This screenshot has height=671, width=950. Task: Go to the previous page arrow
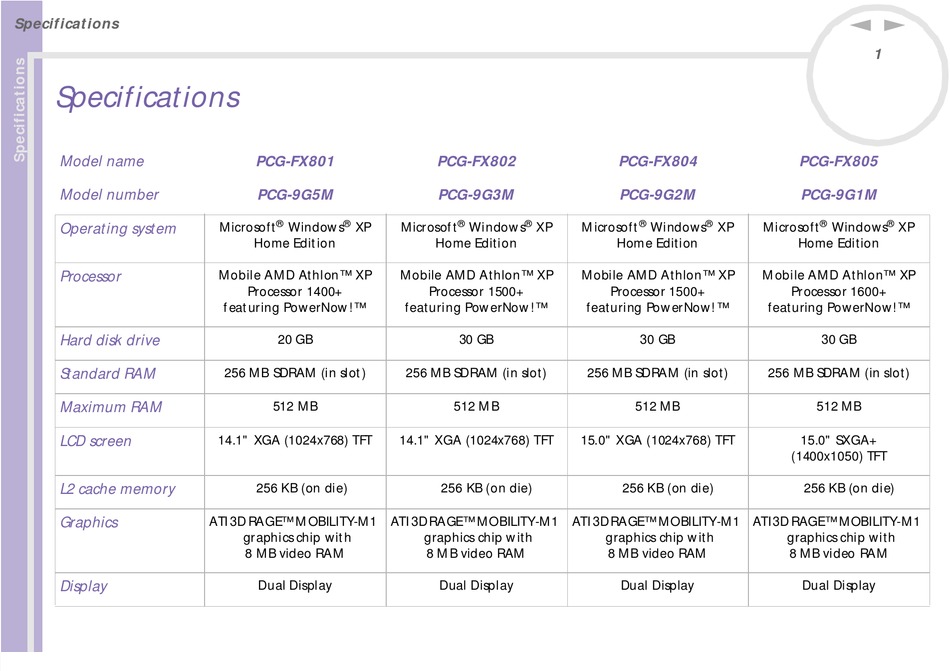click(x=861, y=25)
